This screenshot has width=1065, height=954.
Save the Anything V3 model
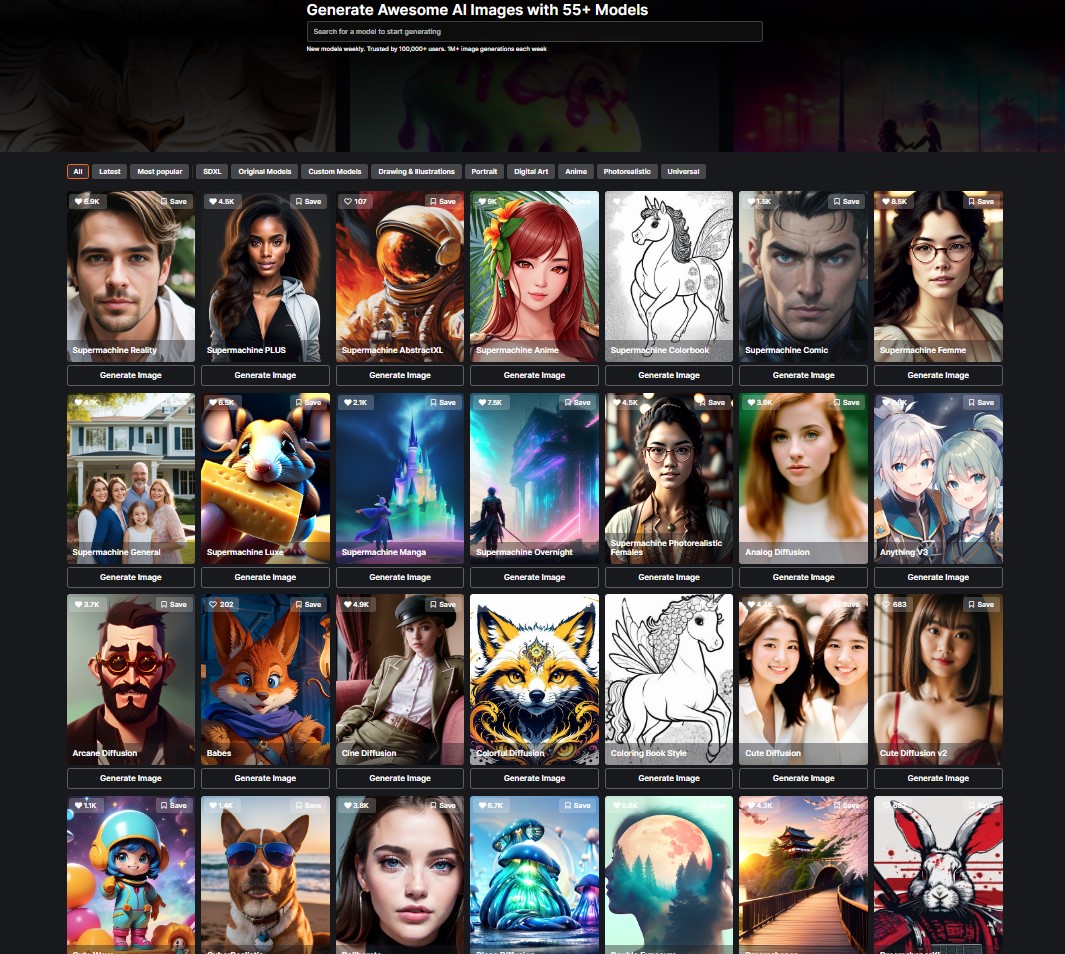point(981,403)
